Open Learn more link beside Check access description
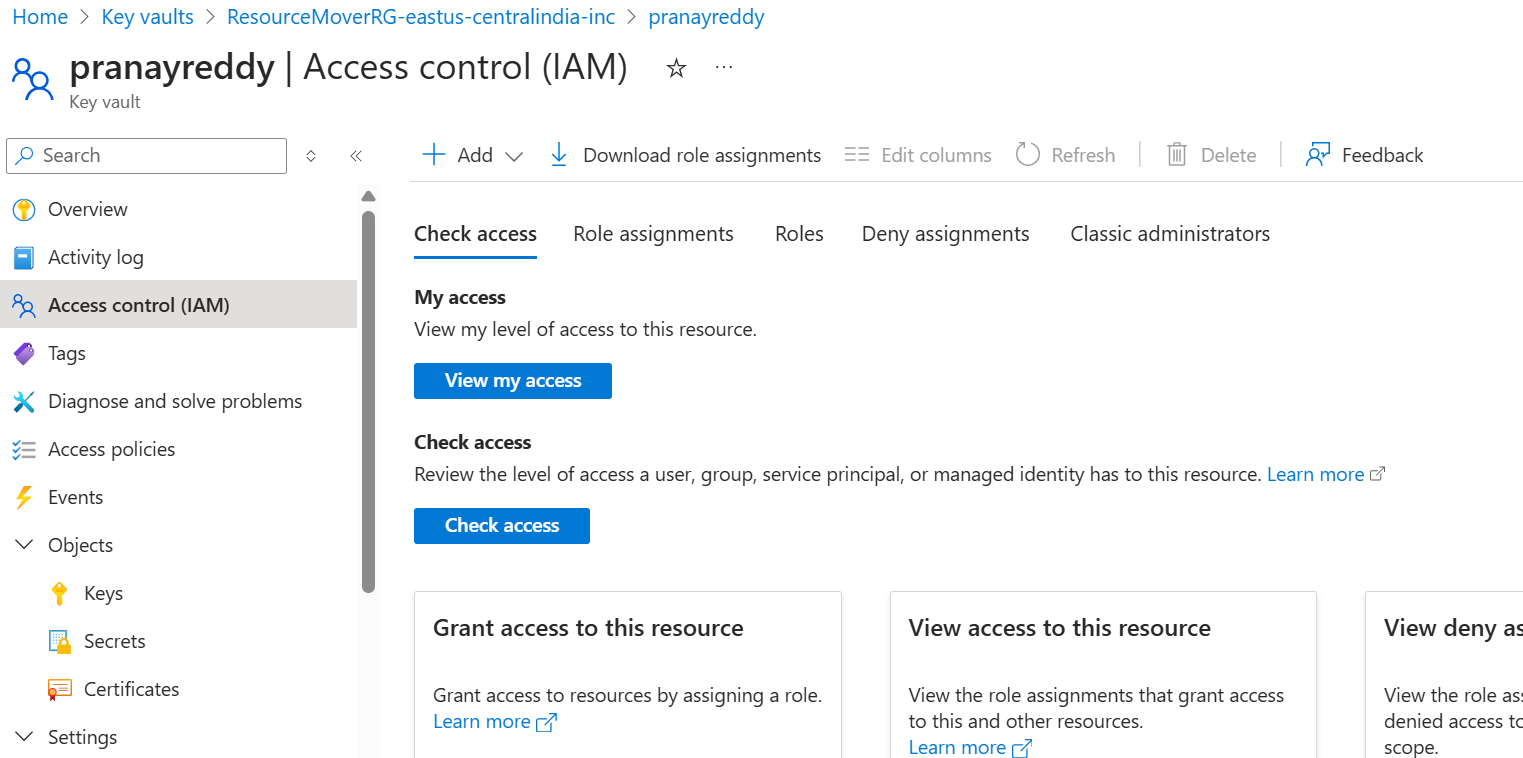The image size is (1523, 758). [x=1315, y=474]
